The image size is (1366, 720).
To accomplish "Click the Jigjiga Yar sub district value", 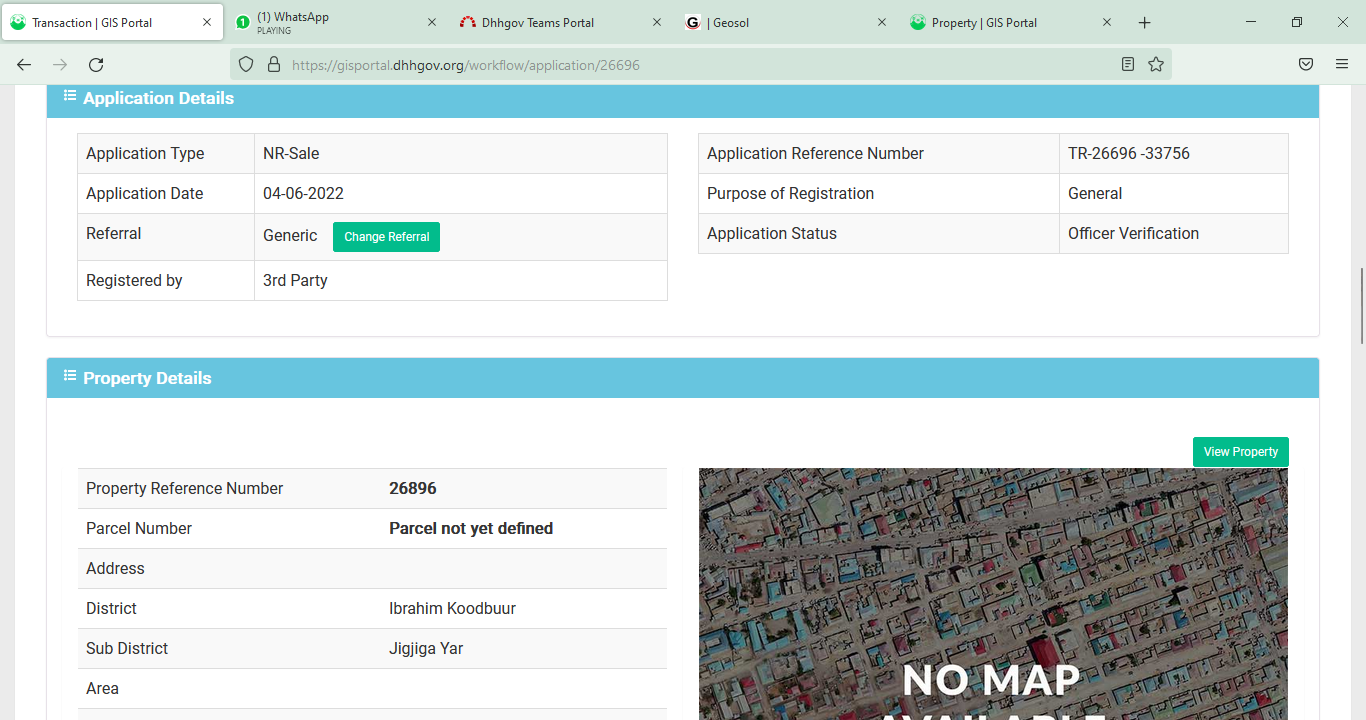I will pyautogui.click(x=426, y=648).
